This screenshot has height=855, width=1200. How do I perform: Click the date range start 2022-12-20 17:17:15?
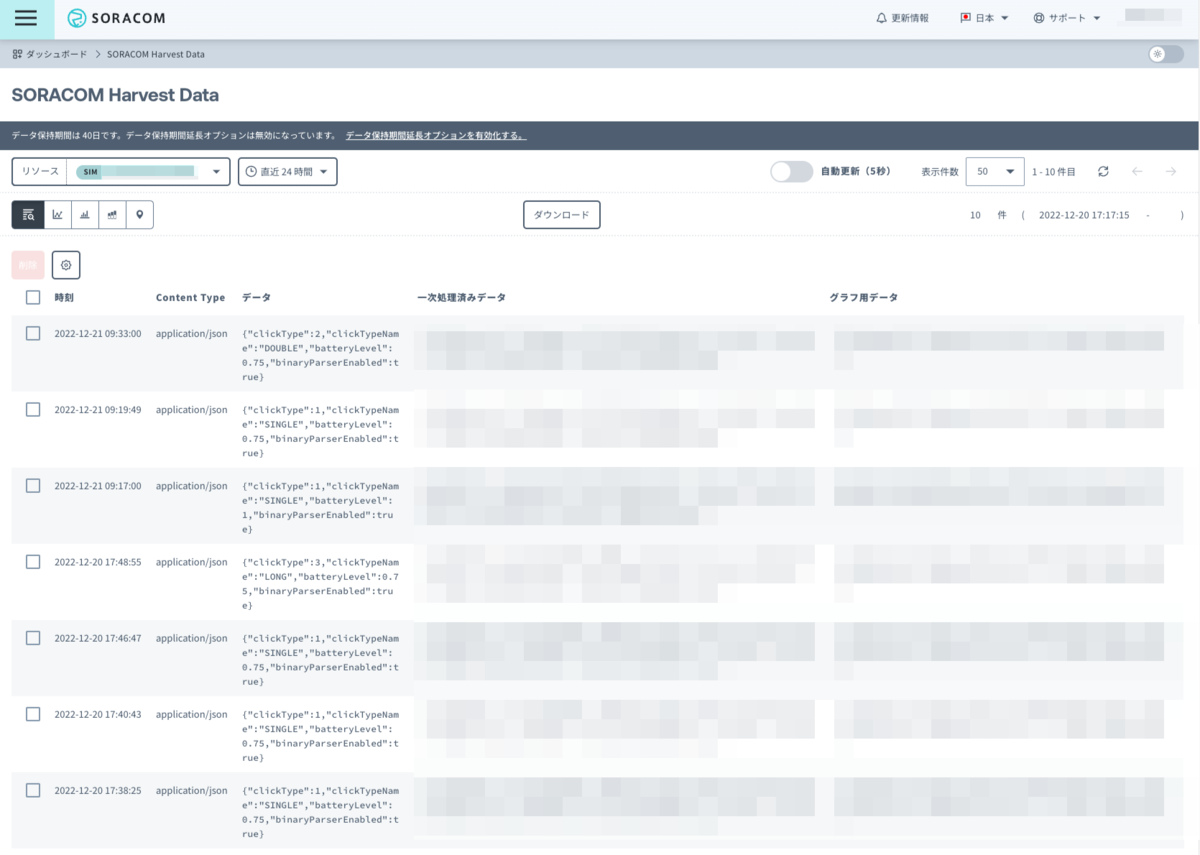(x=1084, y=215)
